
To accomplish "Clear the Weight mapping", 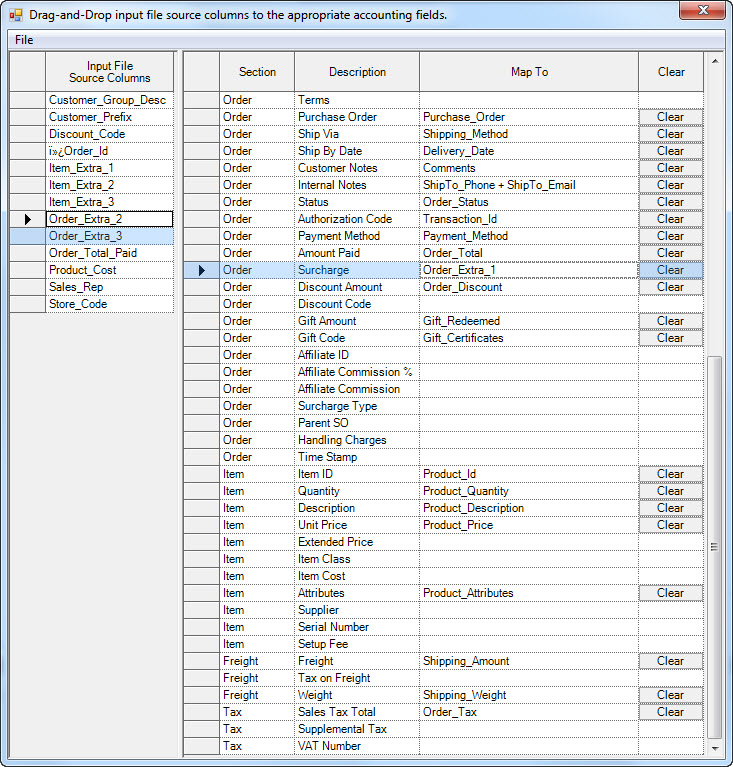I will (x=670, y=695).
